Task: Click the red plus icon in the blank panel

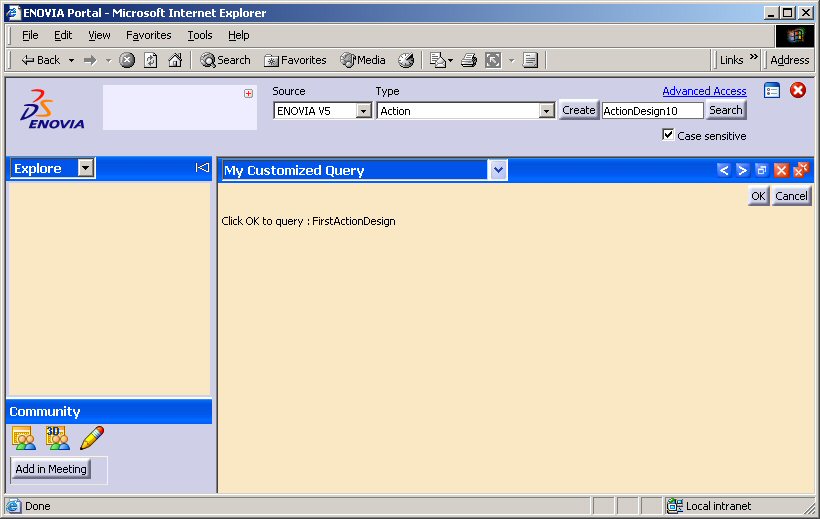Action: coord(248,94)
